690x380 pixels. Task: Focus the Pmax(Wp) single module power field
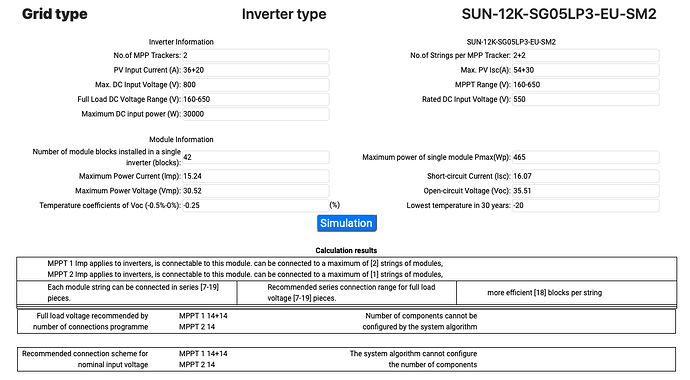point(586,157)
